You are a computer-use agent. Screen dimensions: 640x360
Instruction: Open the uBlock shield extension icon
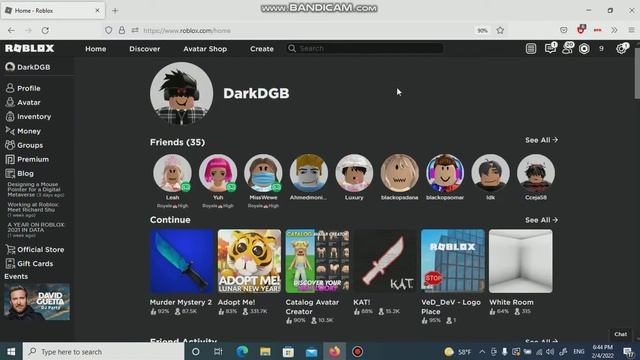click(x=581, y=29)
